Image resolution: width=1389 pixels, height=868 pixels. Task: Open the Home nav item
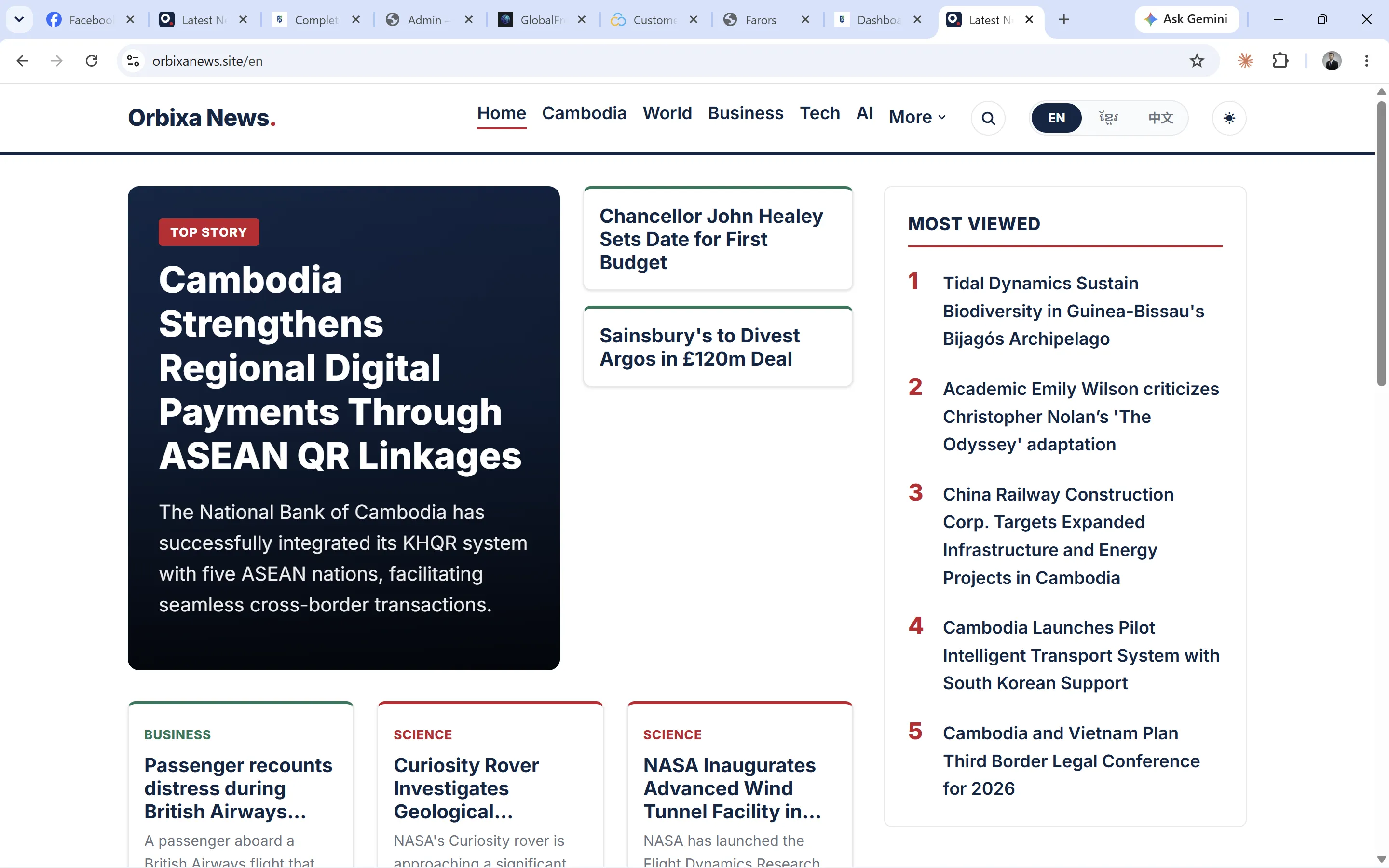[502, 114]
